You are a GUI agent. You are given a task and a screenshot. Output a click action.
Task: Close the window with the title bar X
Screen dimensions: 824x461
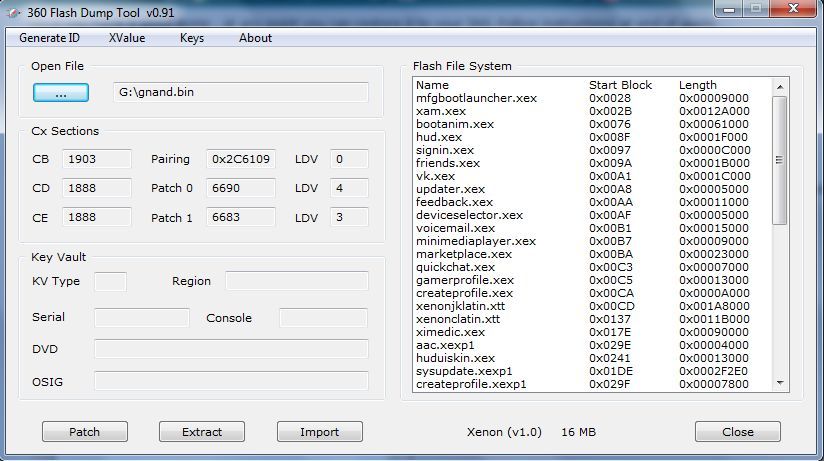794,8
